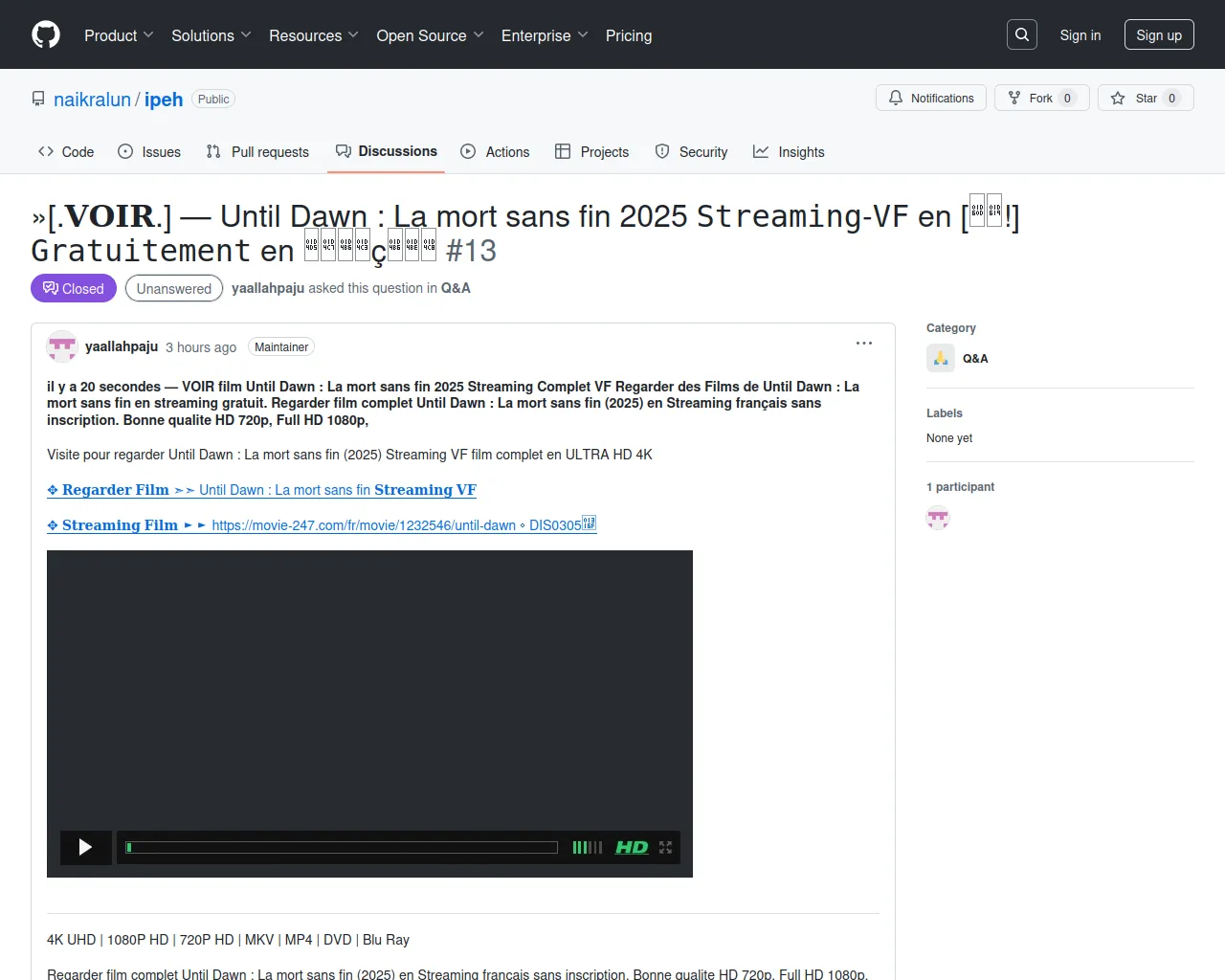The height and width of the screenshot is (980, 1225).
Task: Click the video progress bar
Action: click(x=342, y=847)
